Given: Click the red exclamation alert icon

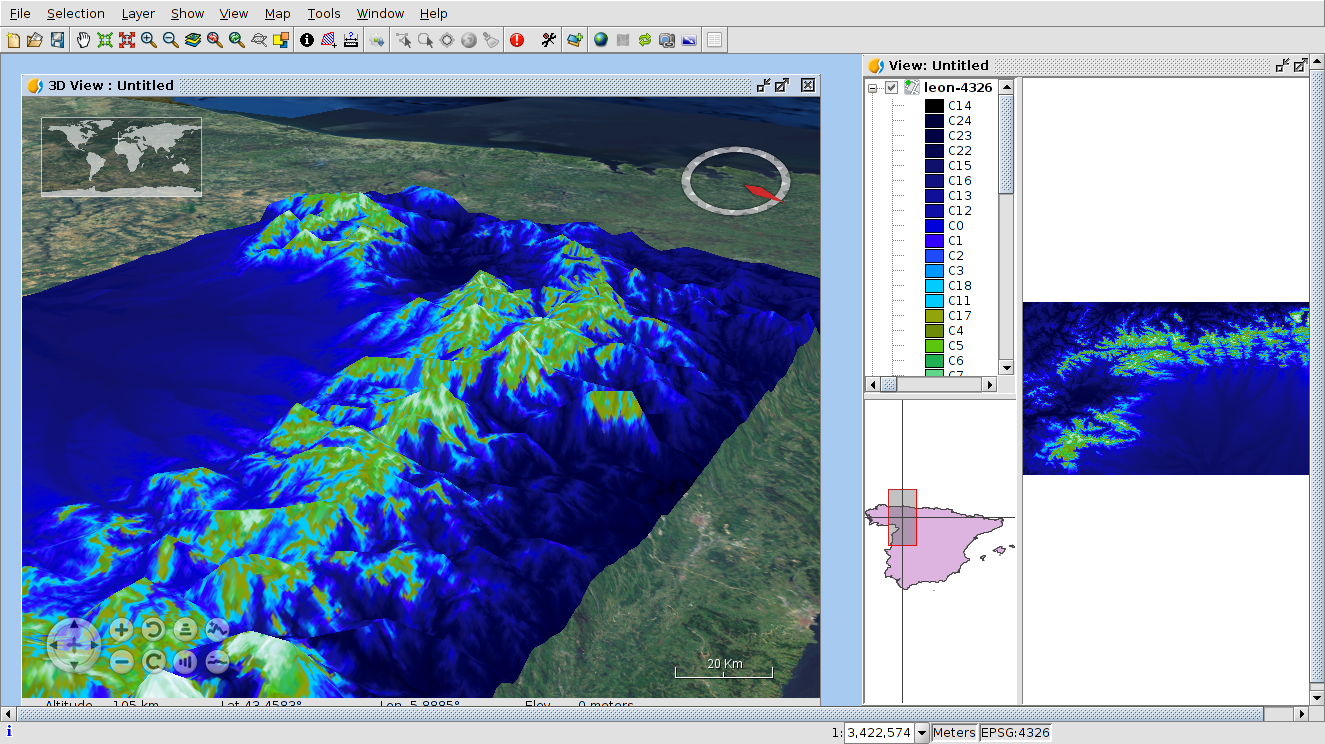Looking at the screenshot, I should 517,40.
